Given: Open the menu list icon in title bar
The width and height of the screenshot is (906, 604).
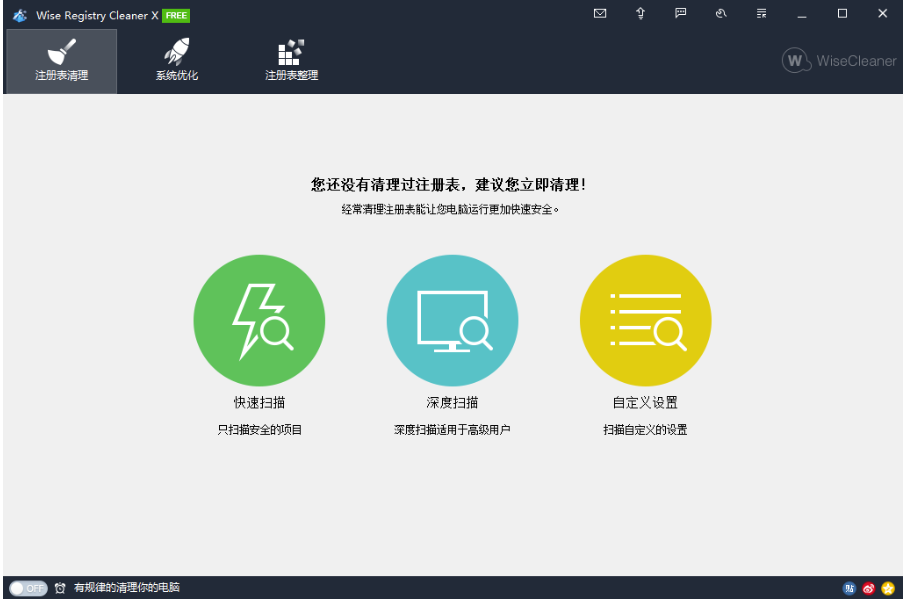Looking at the screenshot, I should [762, 13].
